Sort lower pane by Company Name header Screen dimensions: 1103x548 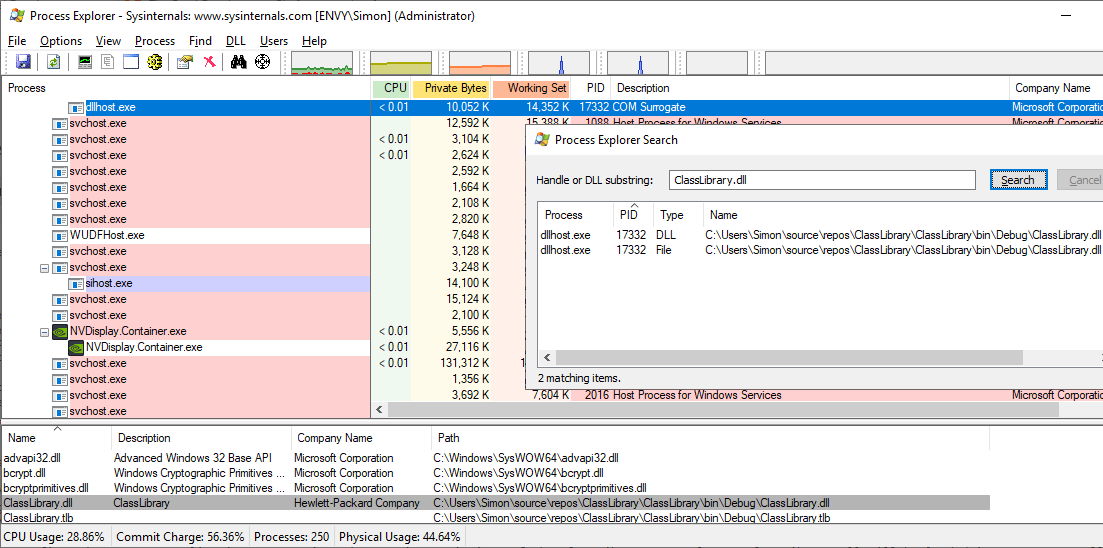point(361,438)
